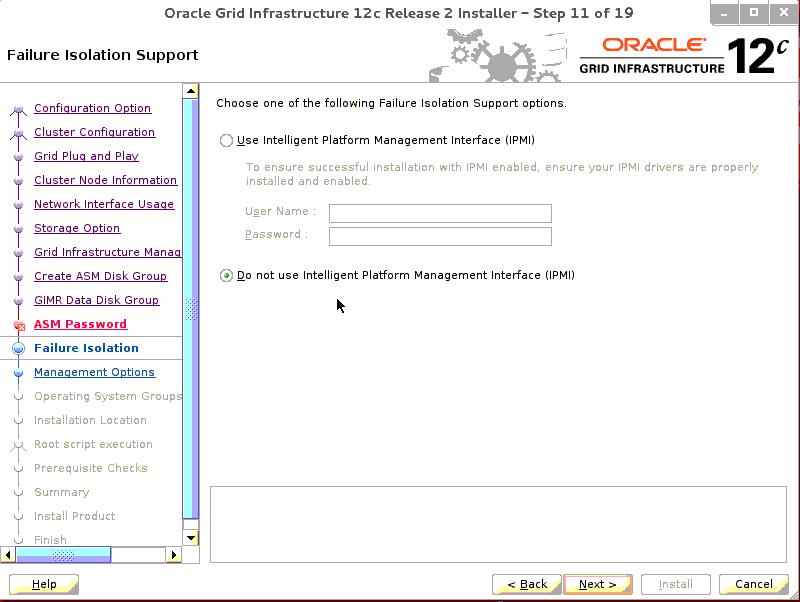Viewport: 800px width, 602px height.
Task: Cancel the Grid Infrastructure installer
Action: (x=754, y=584)
